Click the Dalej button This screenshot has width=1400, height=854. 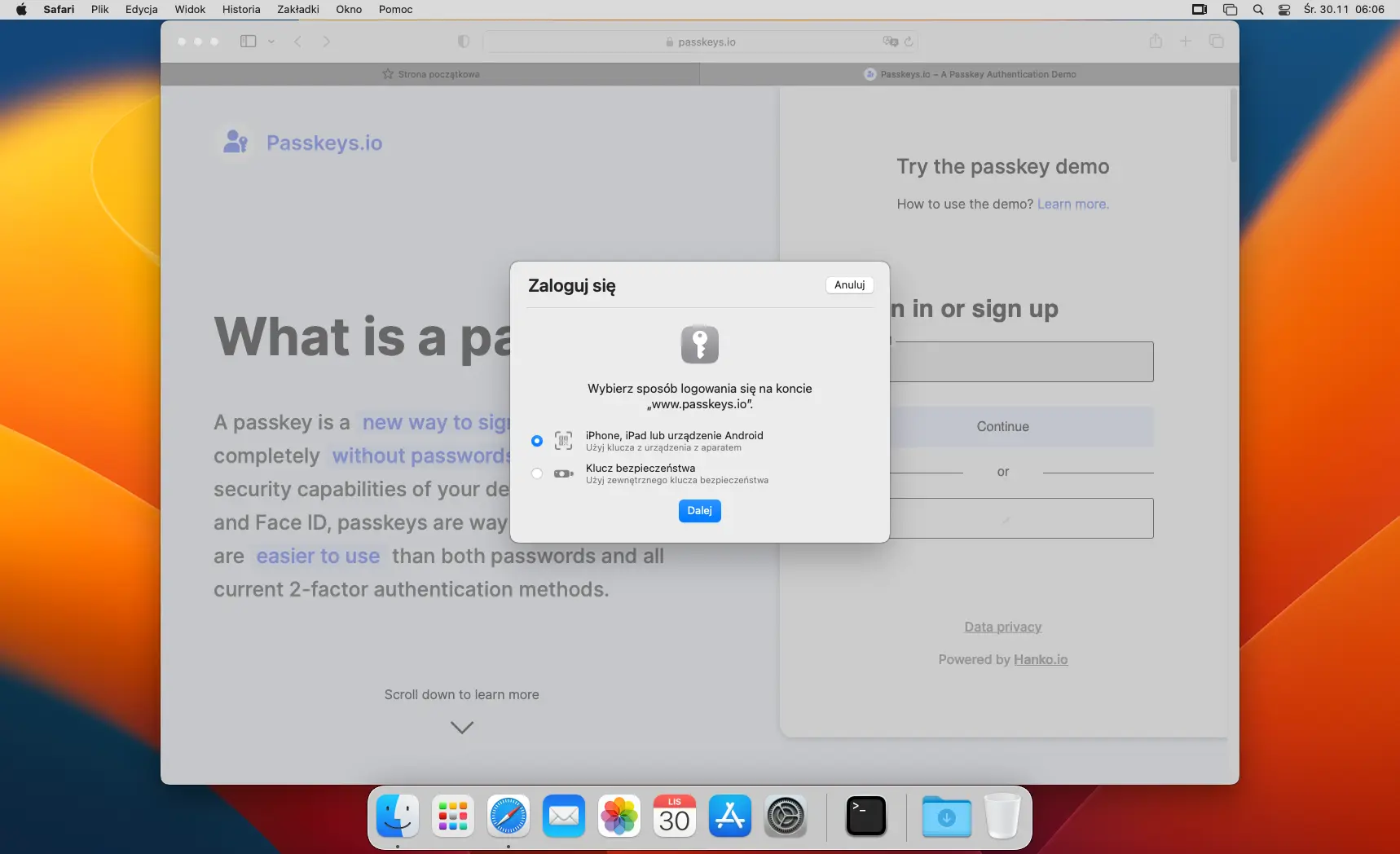[x=699, y=511]
